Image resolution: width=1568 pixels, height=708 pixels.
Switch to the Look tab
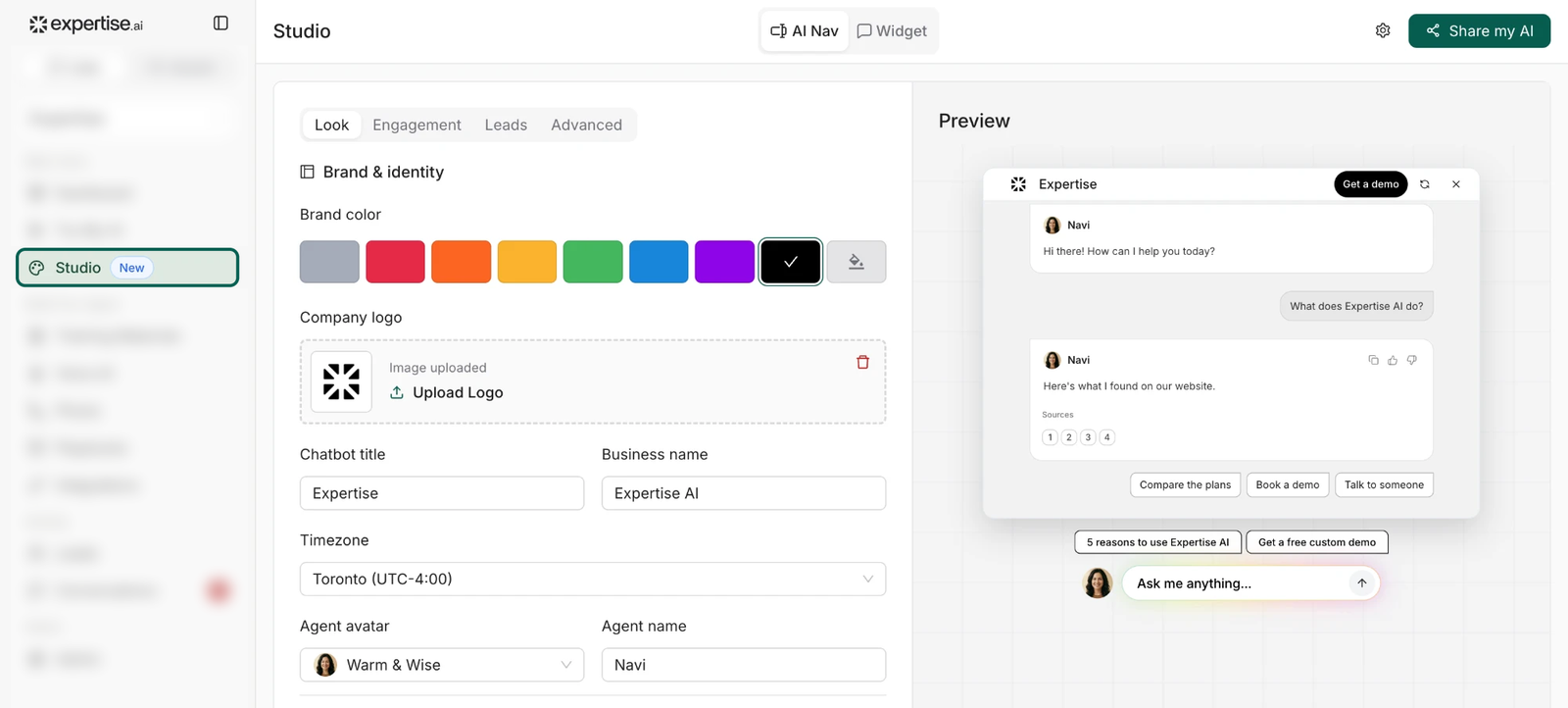(331, 125)
